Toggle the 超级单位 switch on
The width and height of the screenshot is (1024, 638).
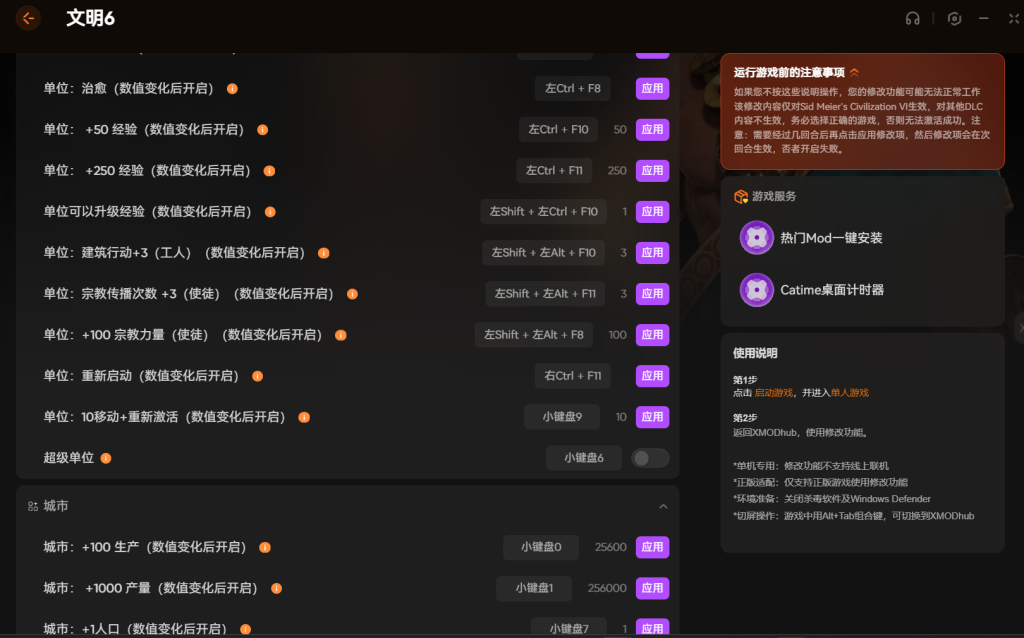[650, 458]
